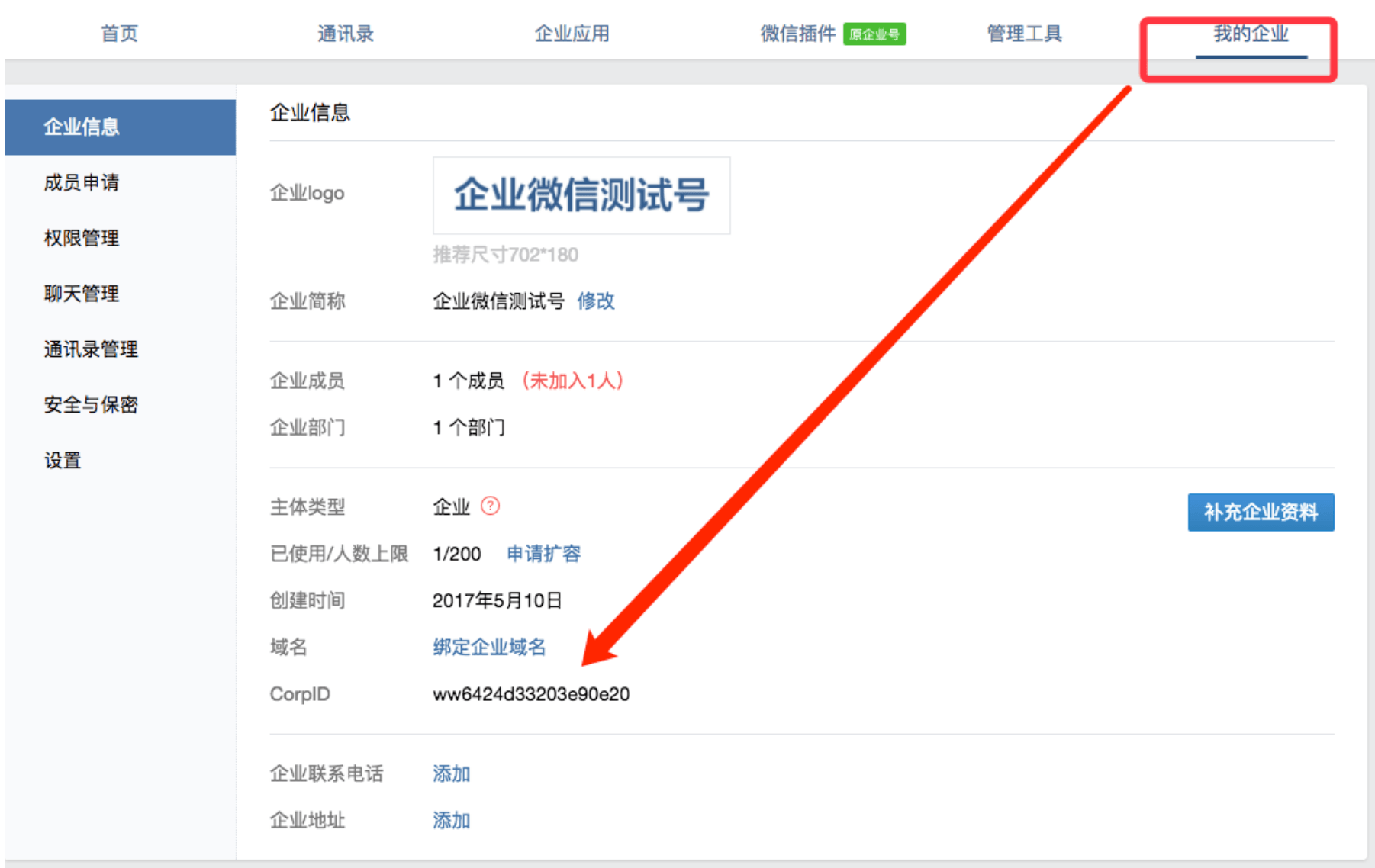Screen dimensions: 1375x868
Task: Select the 我的企业 tab
Action: [1251, 34]
